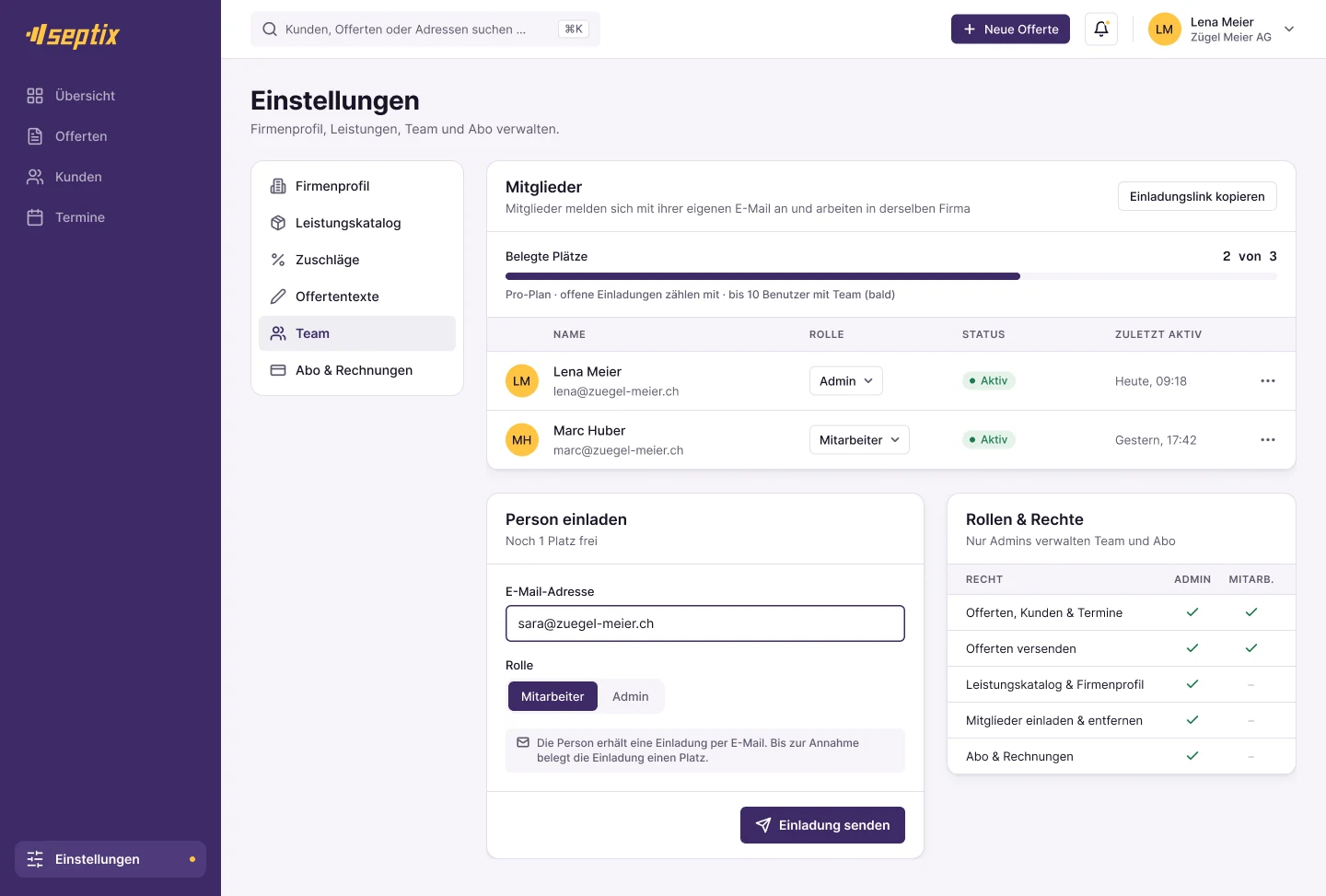Click the 'Offerten versenden' permission label
Screen dimensions: 1326x896
tap(1021, 648)
